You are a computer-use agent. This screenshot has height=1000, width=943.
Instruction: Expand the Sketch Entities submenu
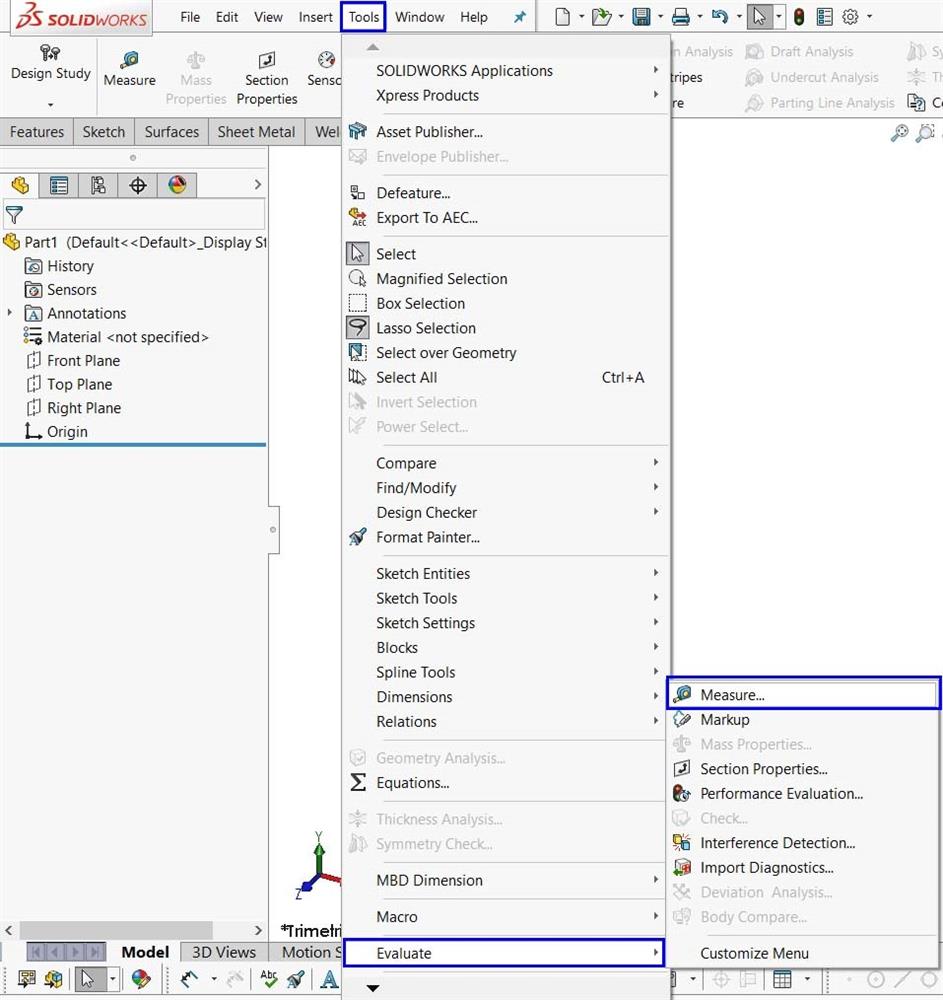508,574
